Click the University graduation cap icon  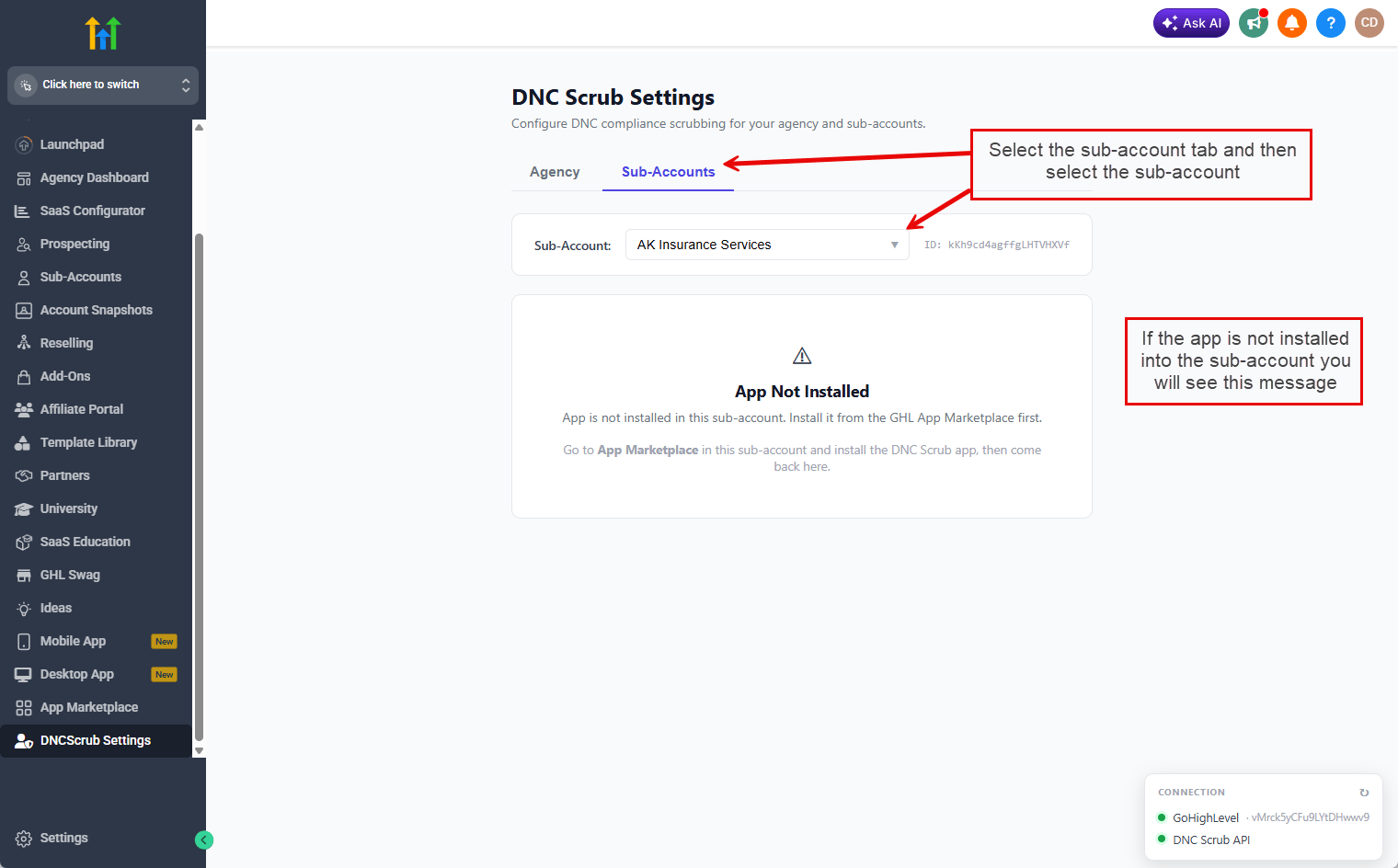coord(24,508)
